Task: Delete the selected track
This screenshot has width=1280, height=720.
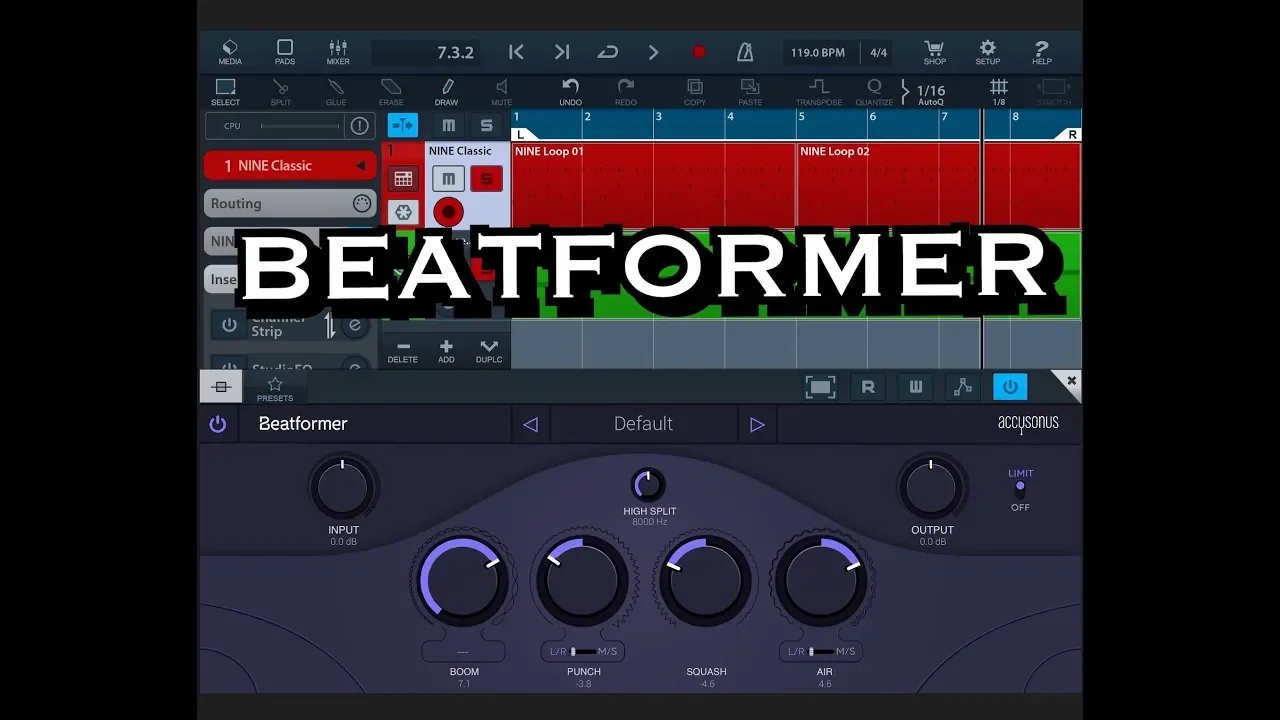Action: coord(403,351)
